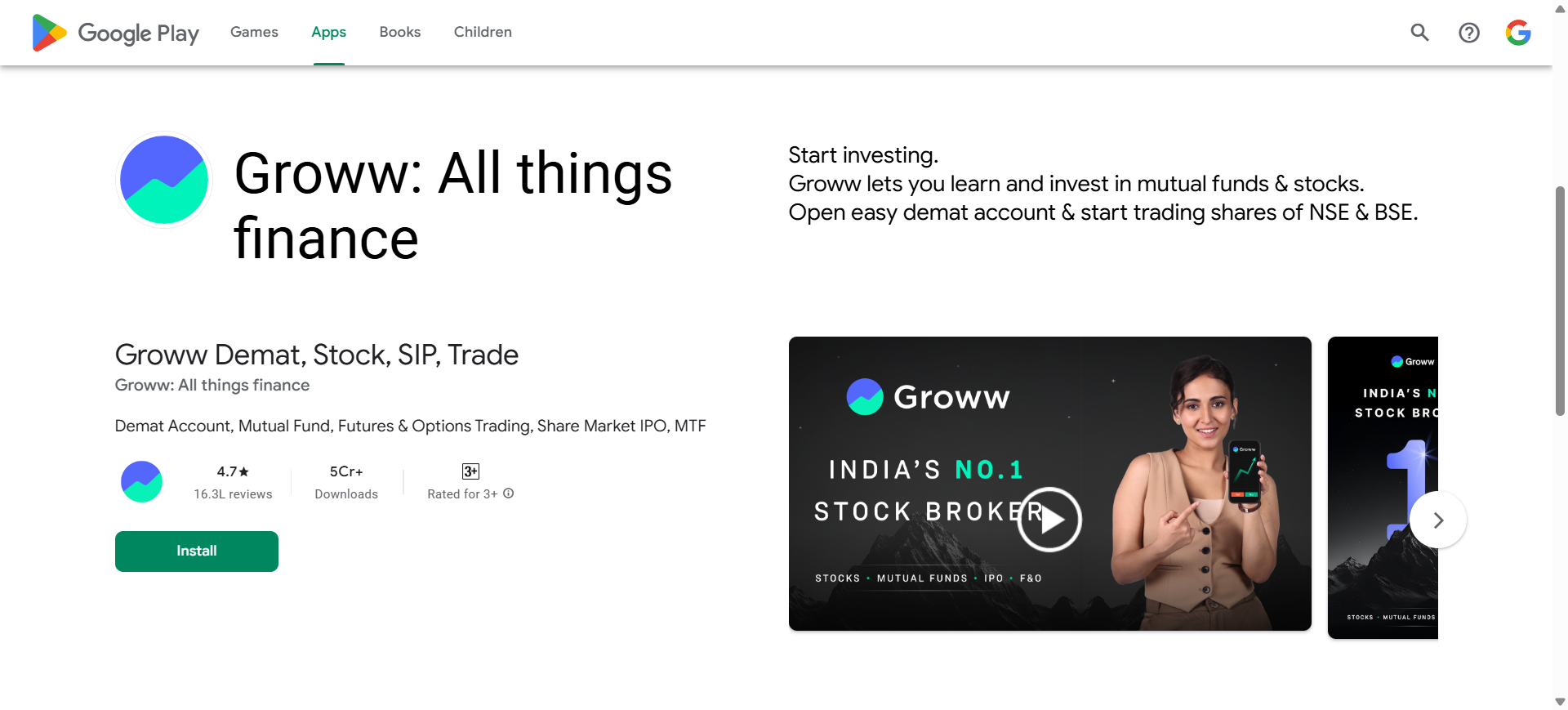Play the Groww trailer video
The height and width of the screenshot is (710, 1568).
[x=1049, y=520]
